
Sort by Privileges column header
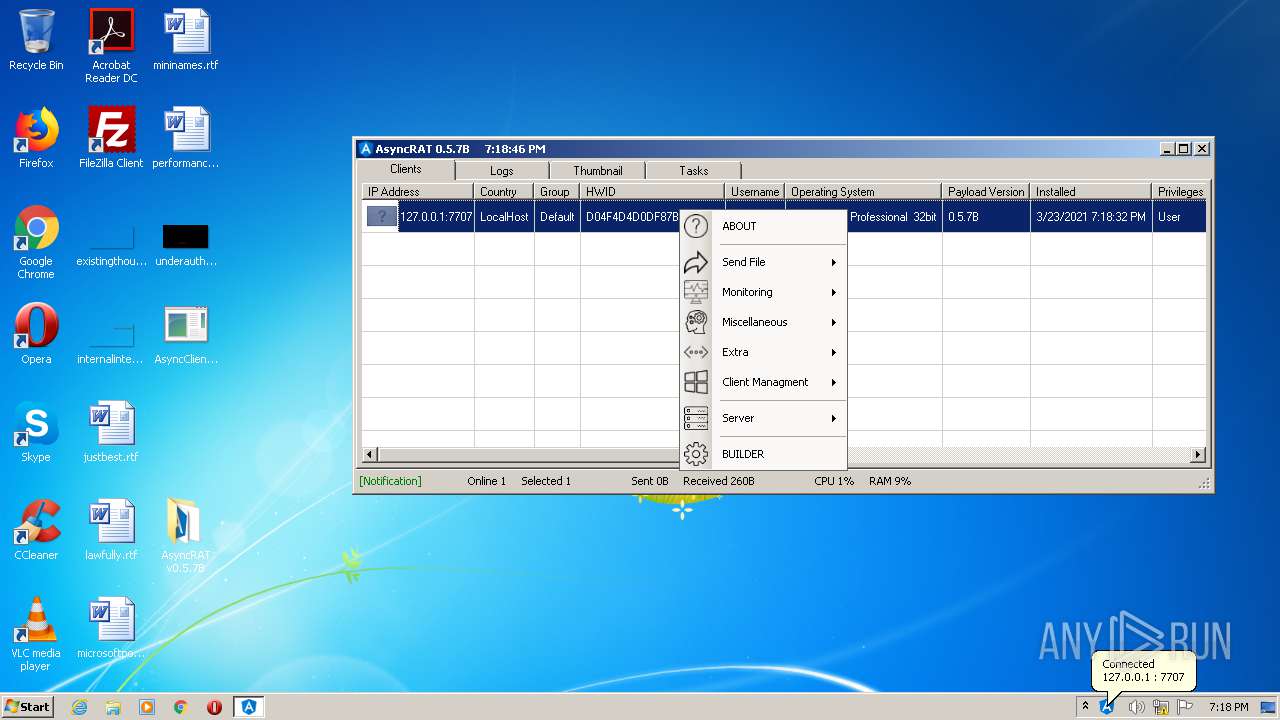pyautogui.click(x=1179, y=192)
